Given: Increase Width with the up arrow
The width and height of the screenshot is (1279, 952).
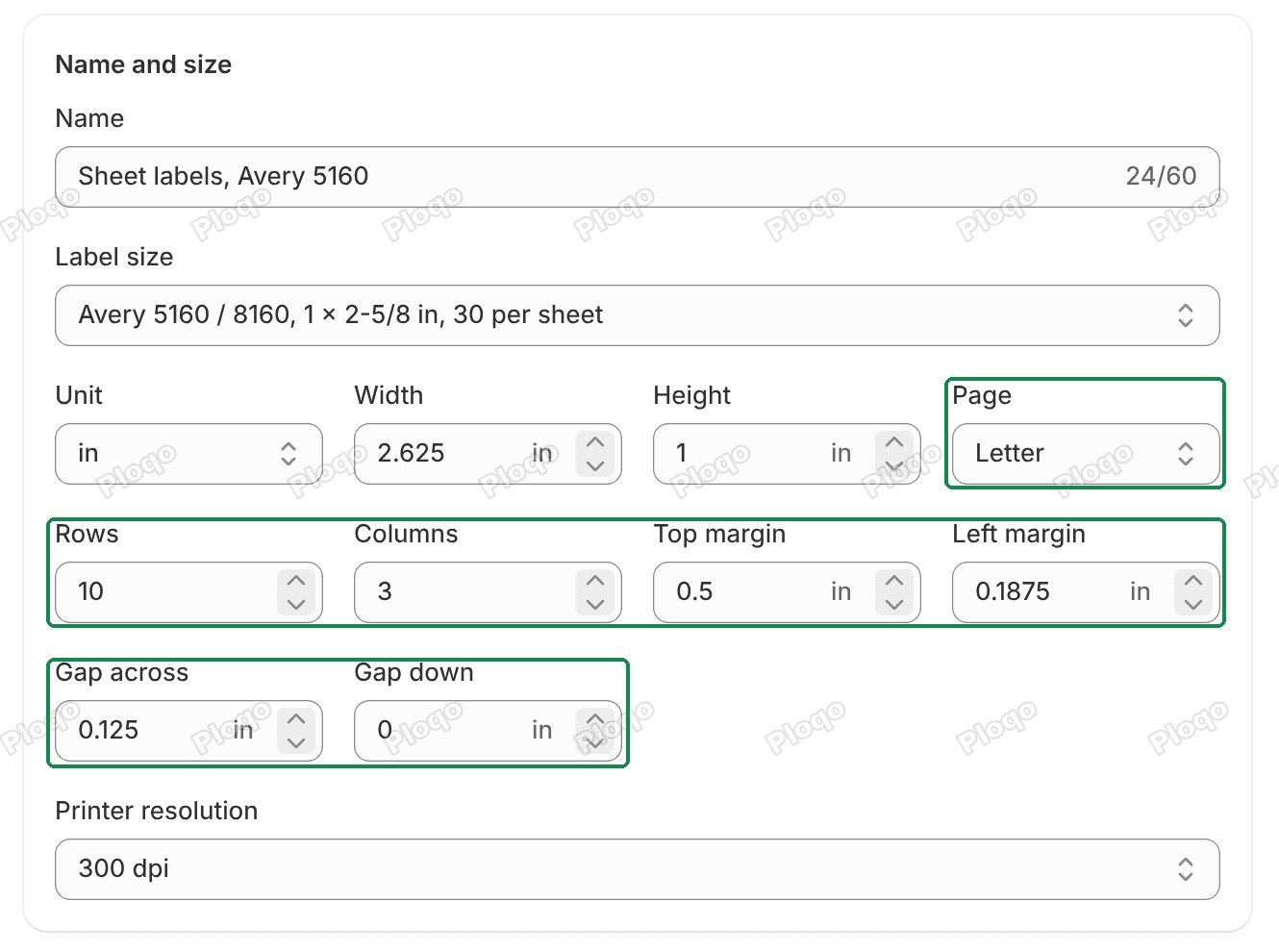Looking at the screenshot, I should 595,442.
